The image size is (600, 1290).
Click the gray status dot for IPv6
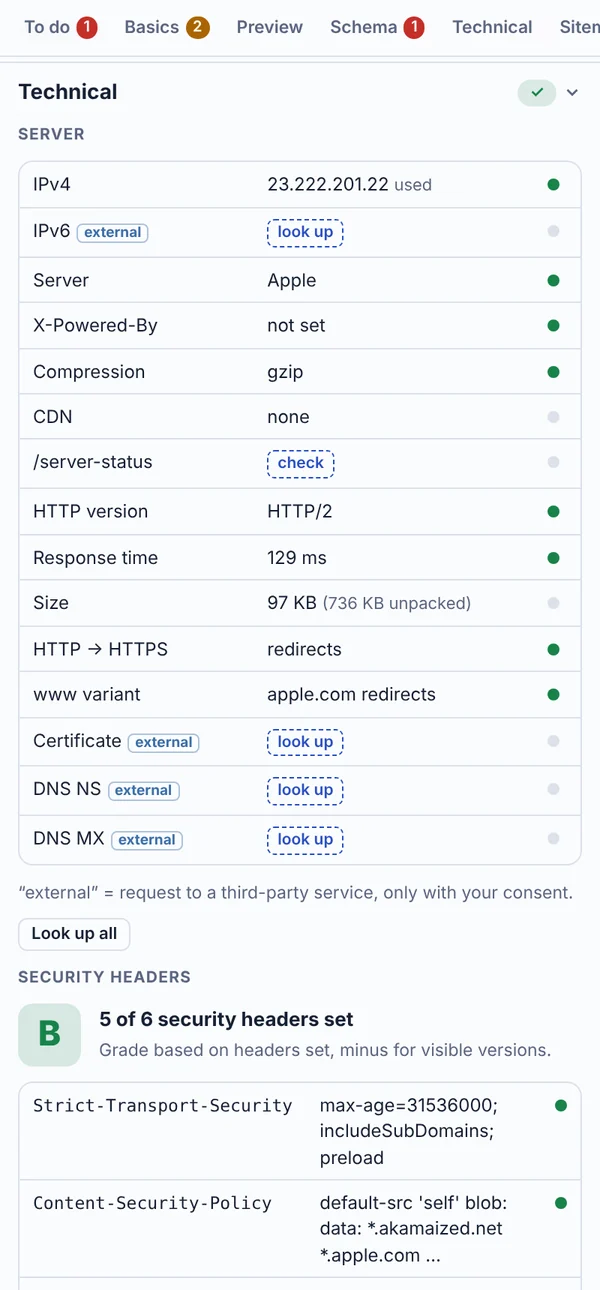tap(554, 232)
